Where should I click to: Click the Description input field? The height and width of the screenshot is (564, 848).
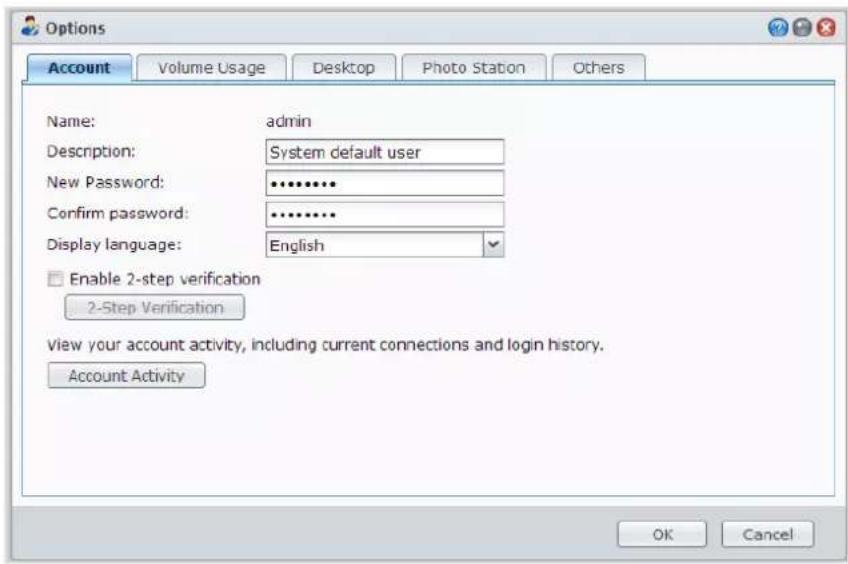385,152
